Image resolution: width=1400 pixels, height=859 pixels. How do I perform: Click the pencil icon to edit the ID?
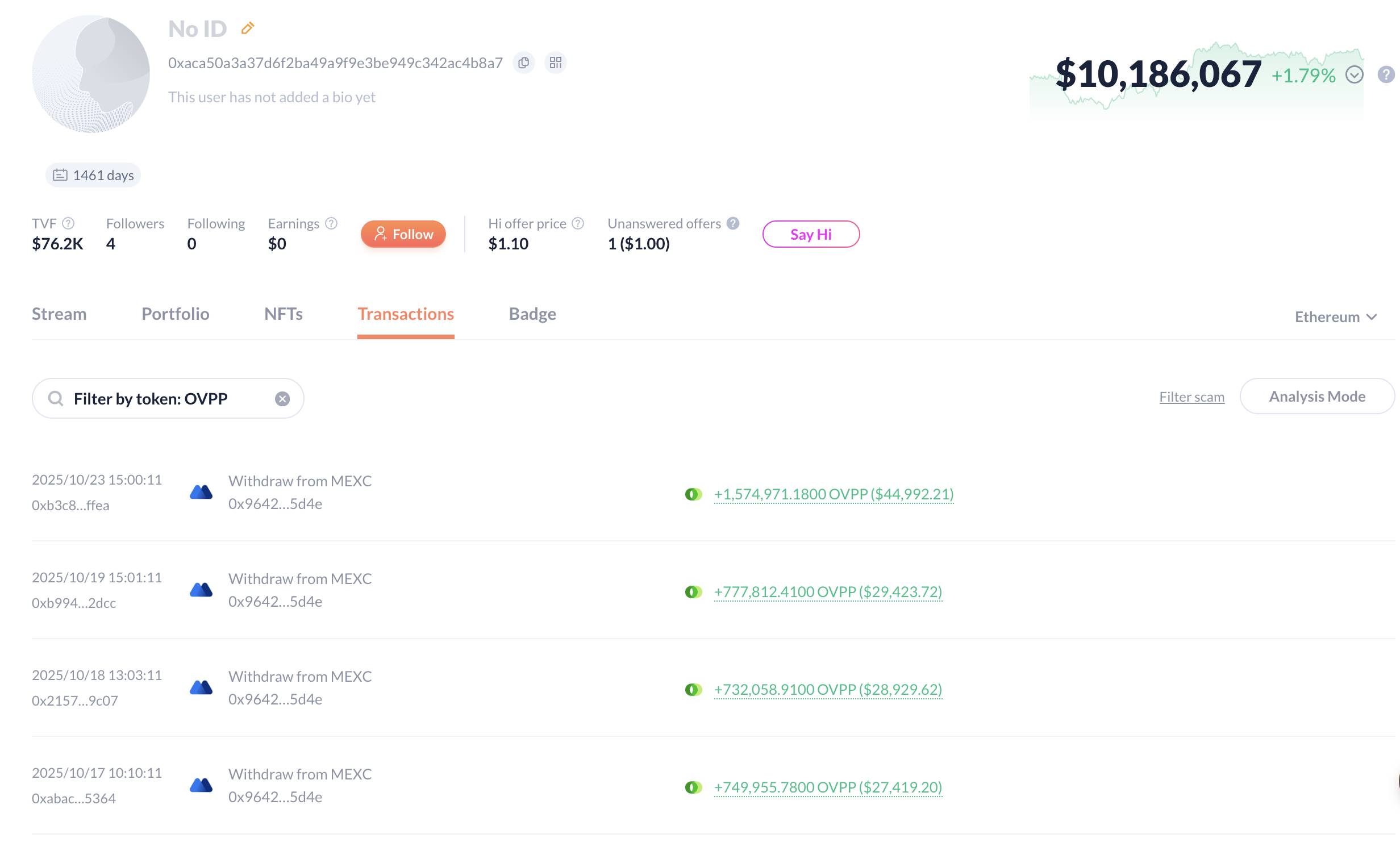click(247, 28)
